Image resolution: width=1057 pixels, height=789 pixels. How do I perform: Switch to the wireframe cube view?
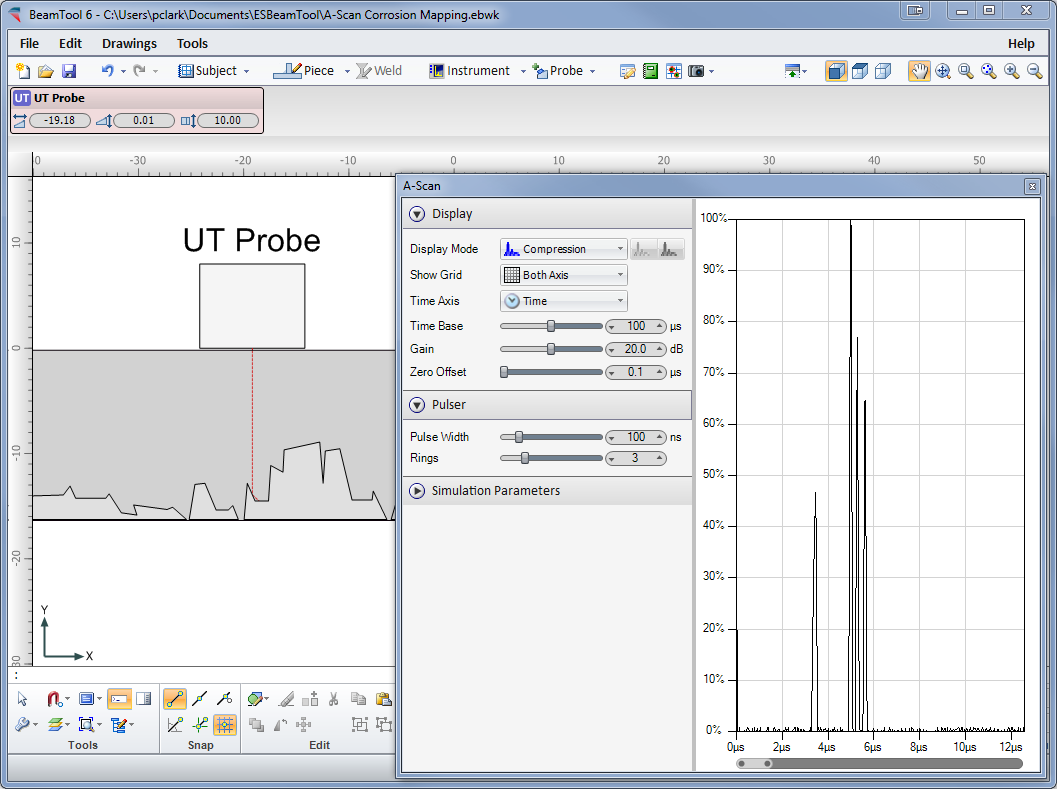pos(882,71)
